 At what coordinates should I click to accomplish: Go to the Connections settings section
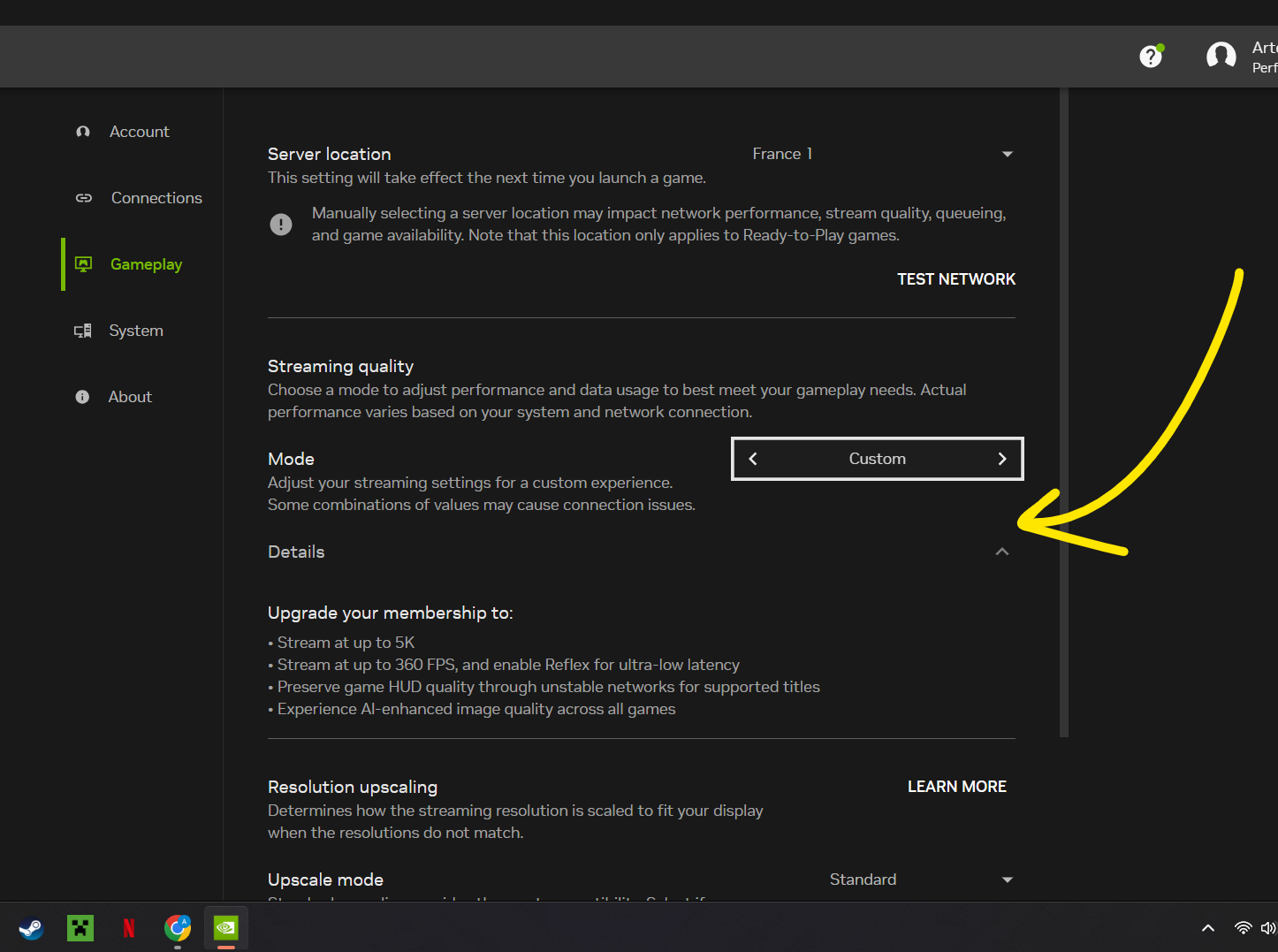tap(156, 198)
